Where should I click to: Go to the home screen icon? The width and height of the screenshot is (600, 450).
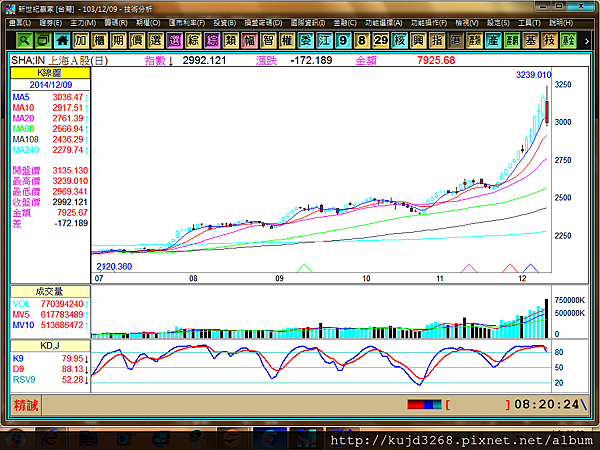[x=62, y=40]
